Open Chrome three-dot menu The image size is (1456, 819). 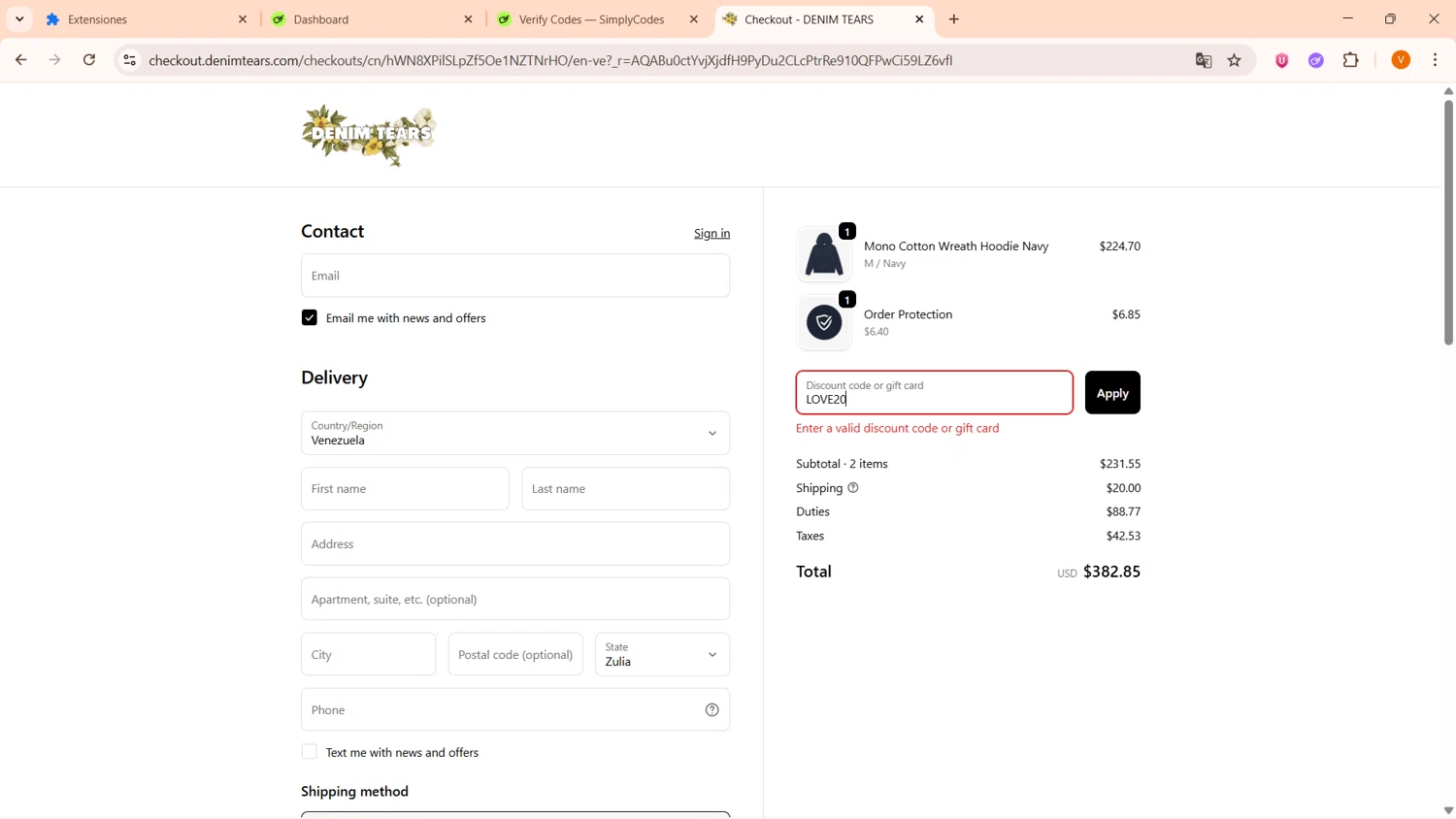1436,60
